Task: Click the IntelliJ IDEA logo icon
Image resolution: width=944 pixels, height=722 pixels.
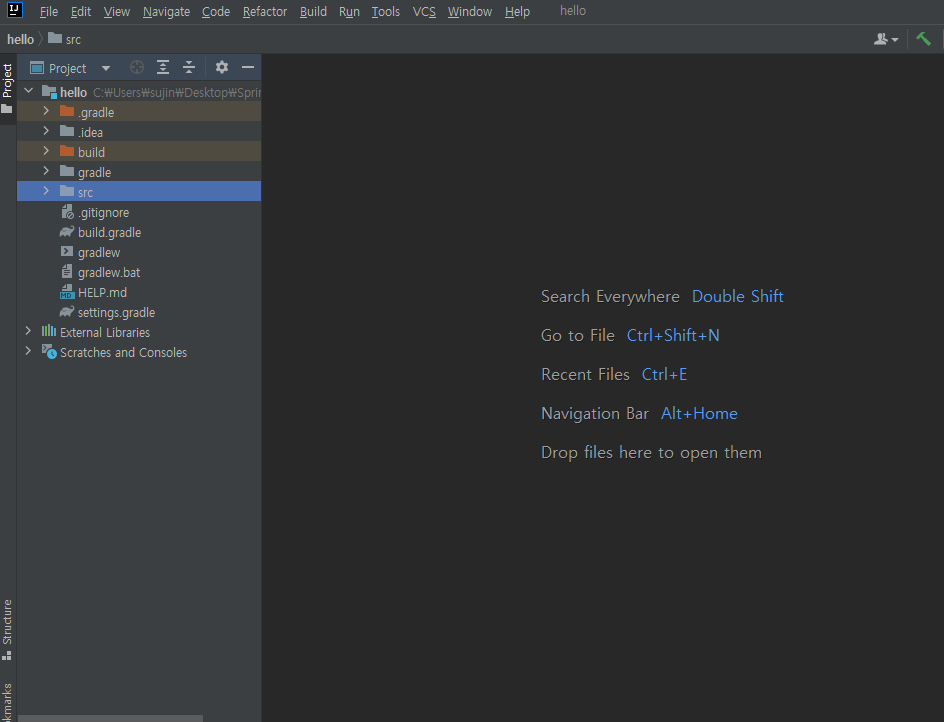Action: (14, 10)
